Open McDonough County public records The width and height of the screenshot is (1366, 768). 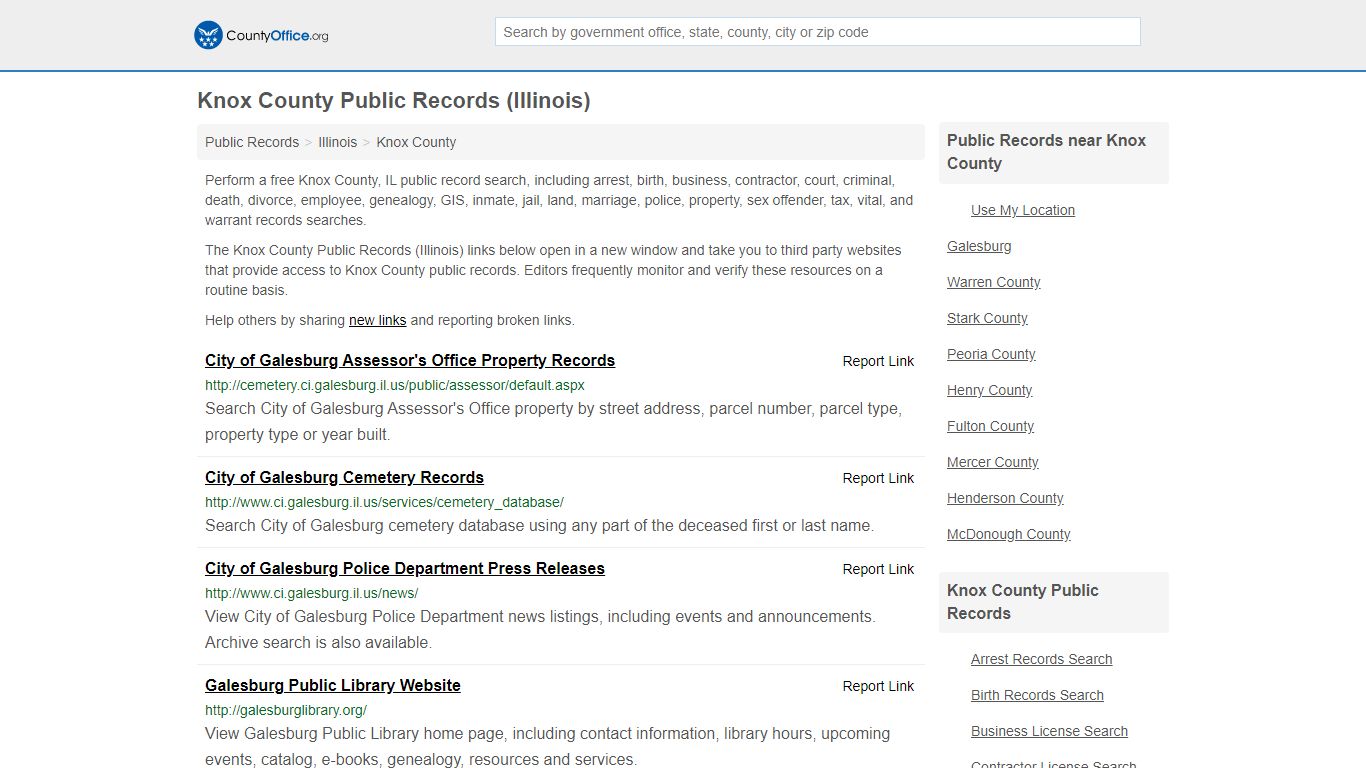point(1009,534)
